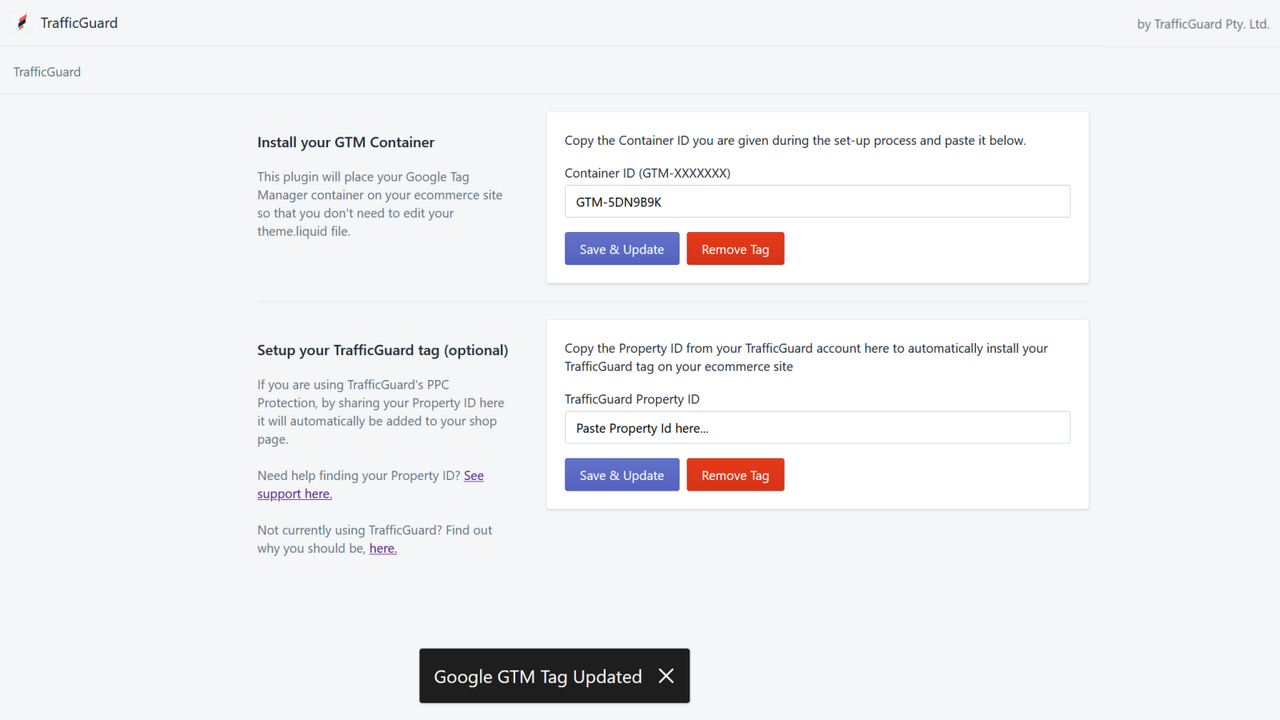Click the 'Copy the Container ID' instruction text
This screenshot has width=1280, height=720.
coord(795,140)
